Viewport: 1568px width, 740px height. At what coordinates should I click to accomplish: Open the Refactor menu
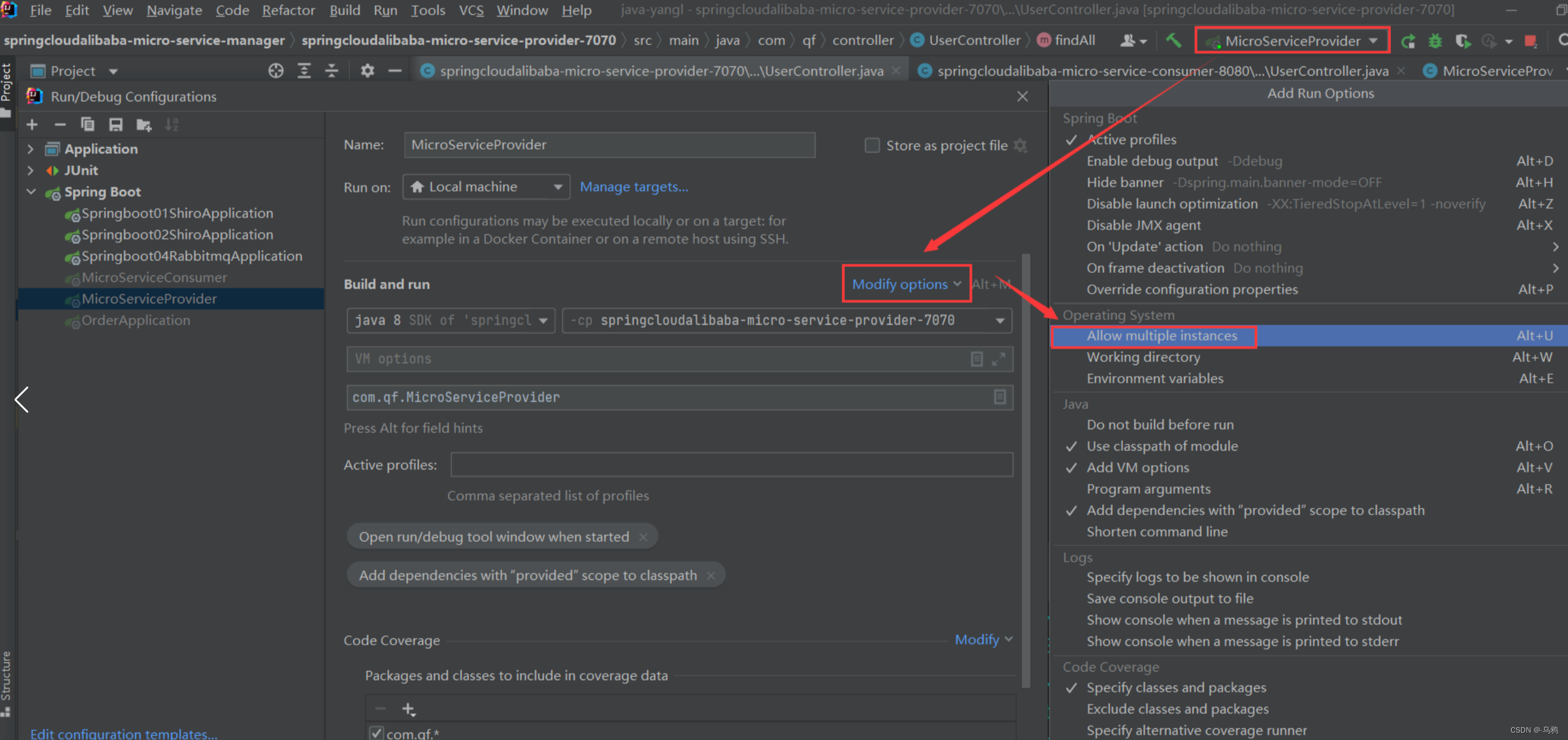[288, 10]
